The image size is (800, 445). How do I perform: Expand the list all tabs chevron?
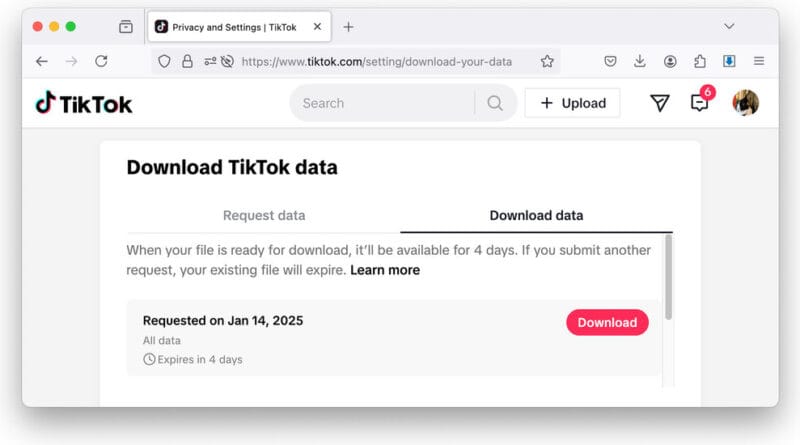(x=729, y=26)
